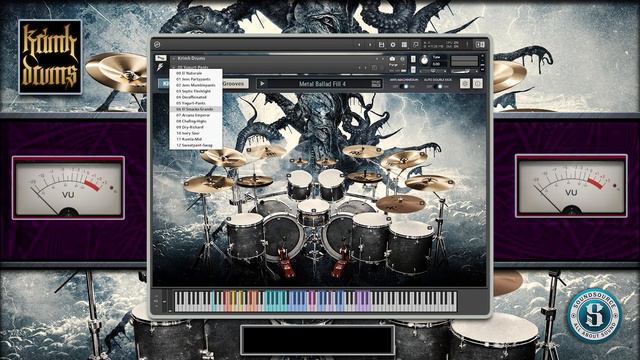Open instrument edit mode via wrench icon
This screenshot has height=360, width=640.
[161, 58]
